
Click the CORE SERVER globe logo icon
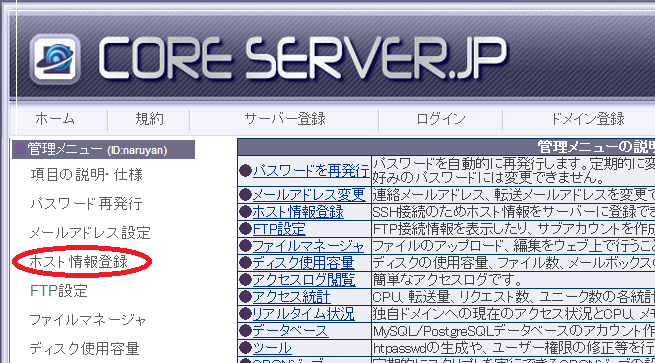click(55, 59)
